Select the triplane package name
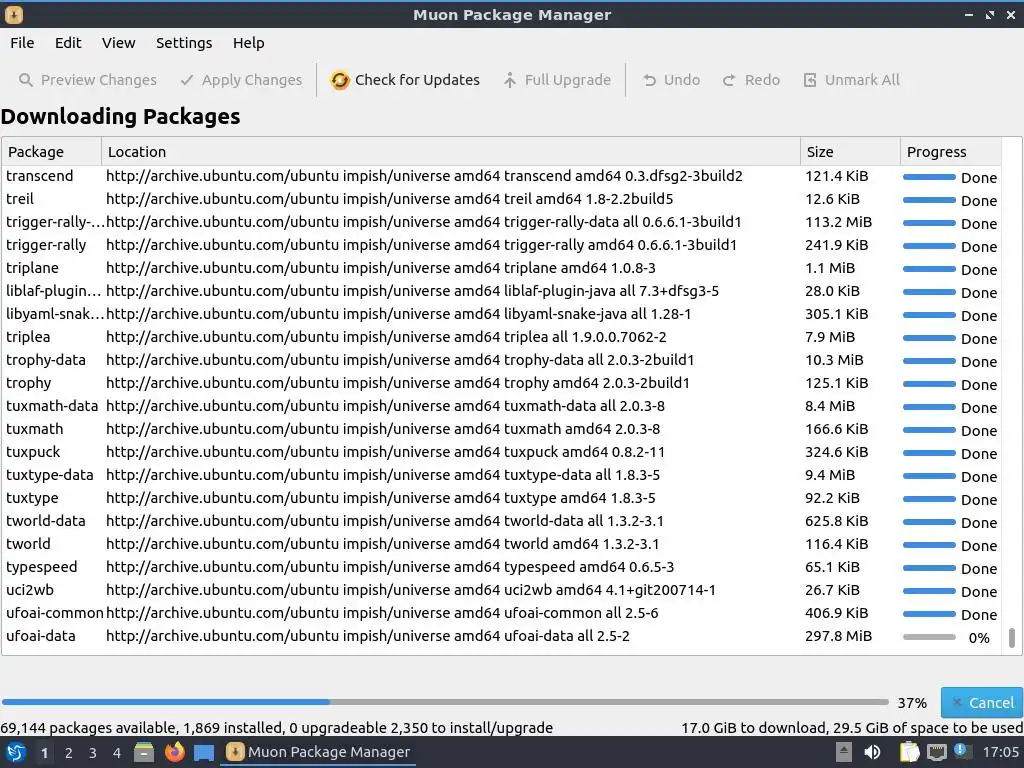Screen dimensions: 1024x768 pos(33,268)
